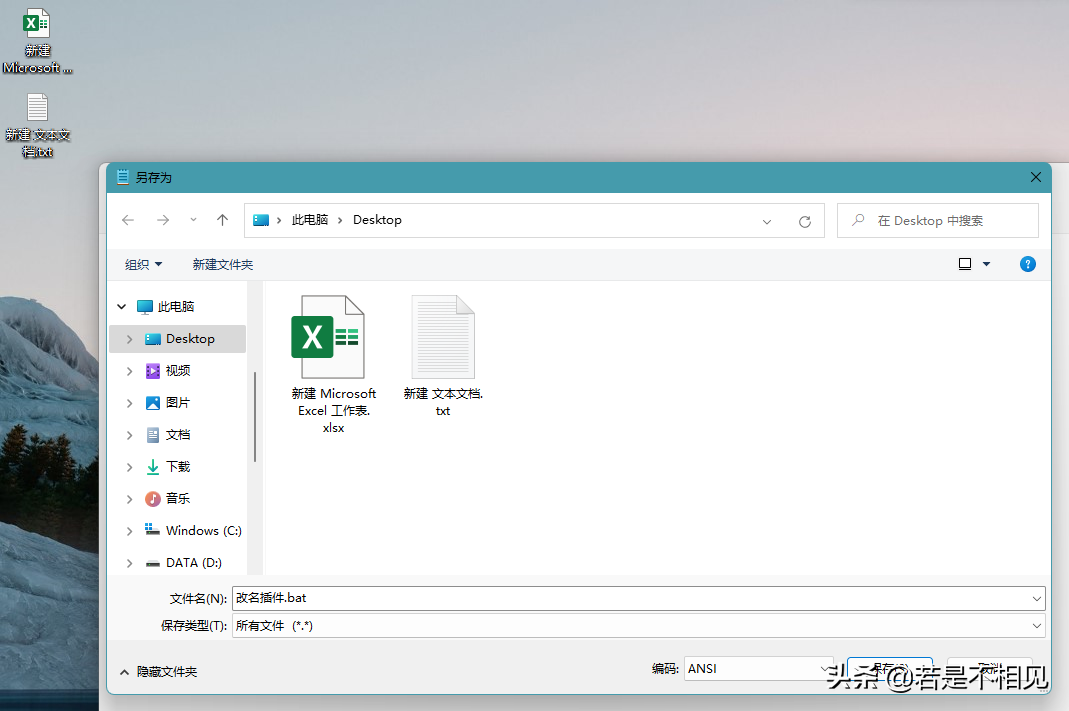
Task: Open recent locations dropdown chevron
Action: (x=194, y=220)
